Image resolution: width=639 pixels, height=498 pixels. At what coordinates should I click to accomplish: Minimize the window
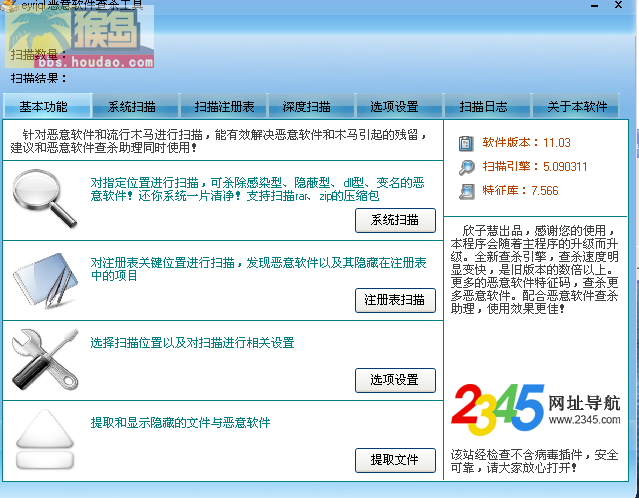[x=595, y=5]
